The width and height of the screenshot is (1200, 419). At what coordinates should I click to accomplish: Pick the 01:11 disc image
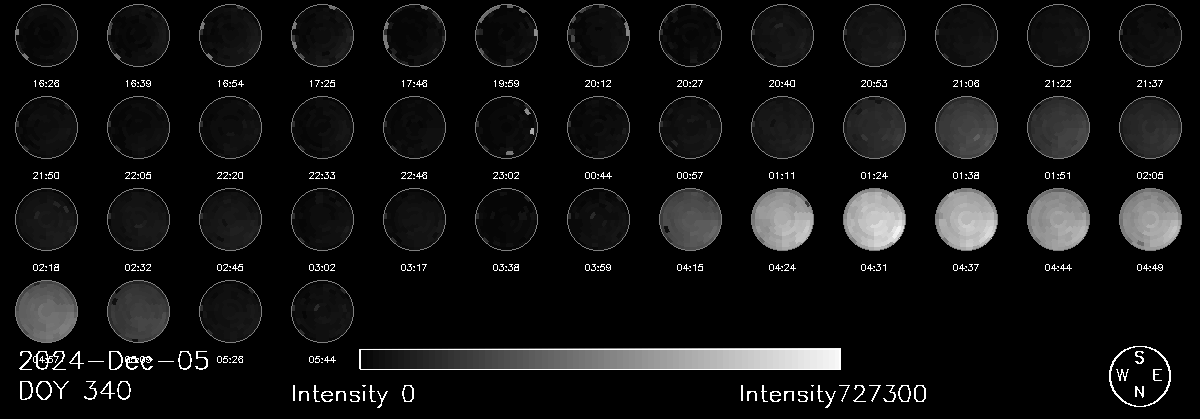pyautogui.click(x=782, y=127)
